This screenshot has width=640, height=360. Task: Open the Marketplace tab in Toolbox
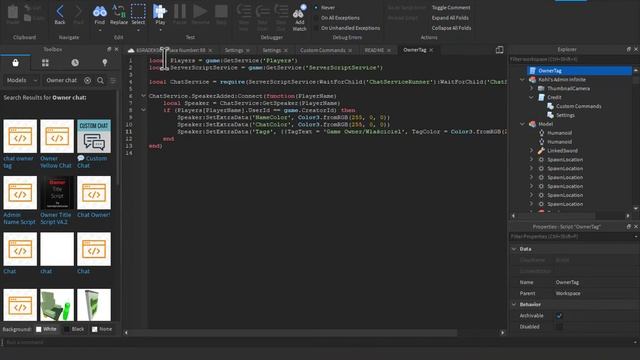tap(16, 63)
